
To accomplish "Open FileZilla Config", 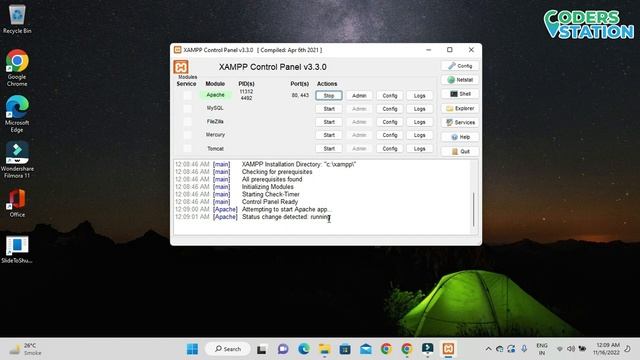I will 390,122.
